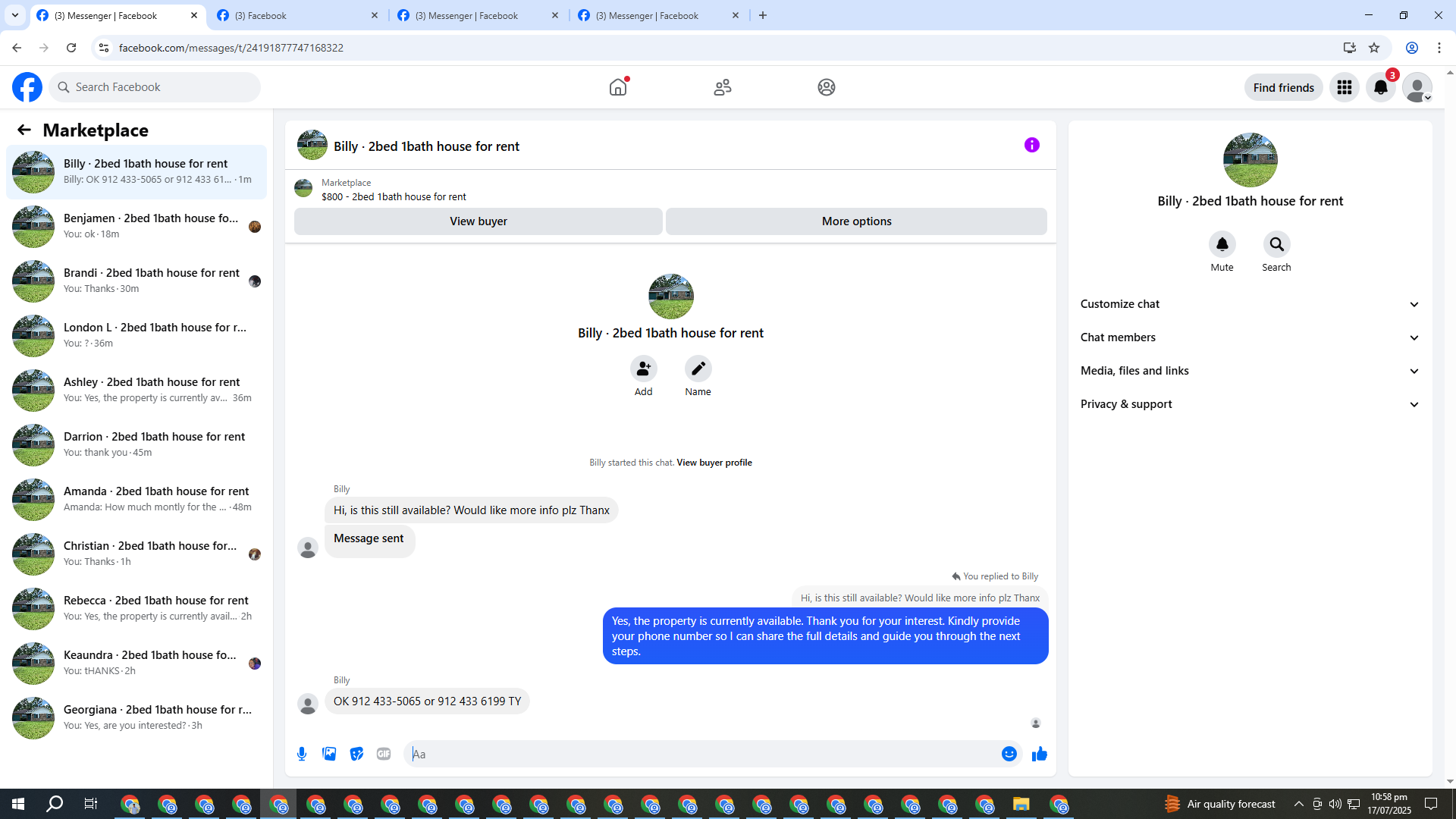This screenshot has height=819, width=1456.
Task: Open the Friends icon in top navigation
Action: coord(723,87)
